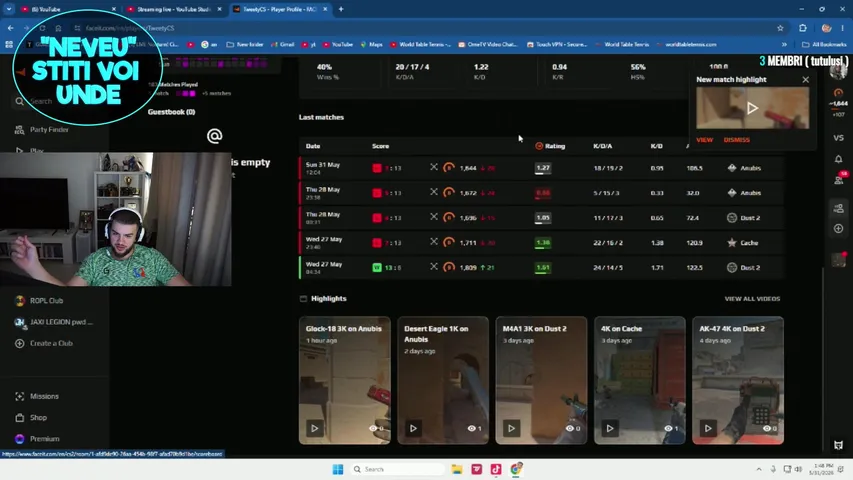Click the taskbar Search box

[397, 469]
